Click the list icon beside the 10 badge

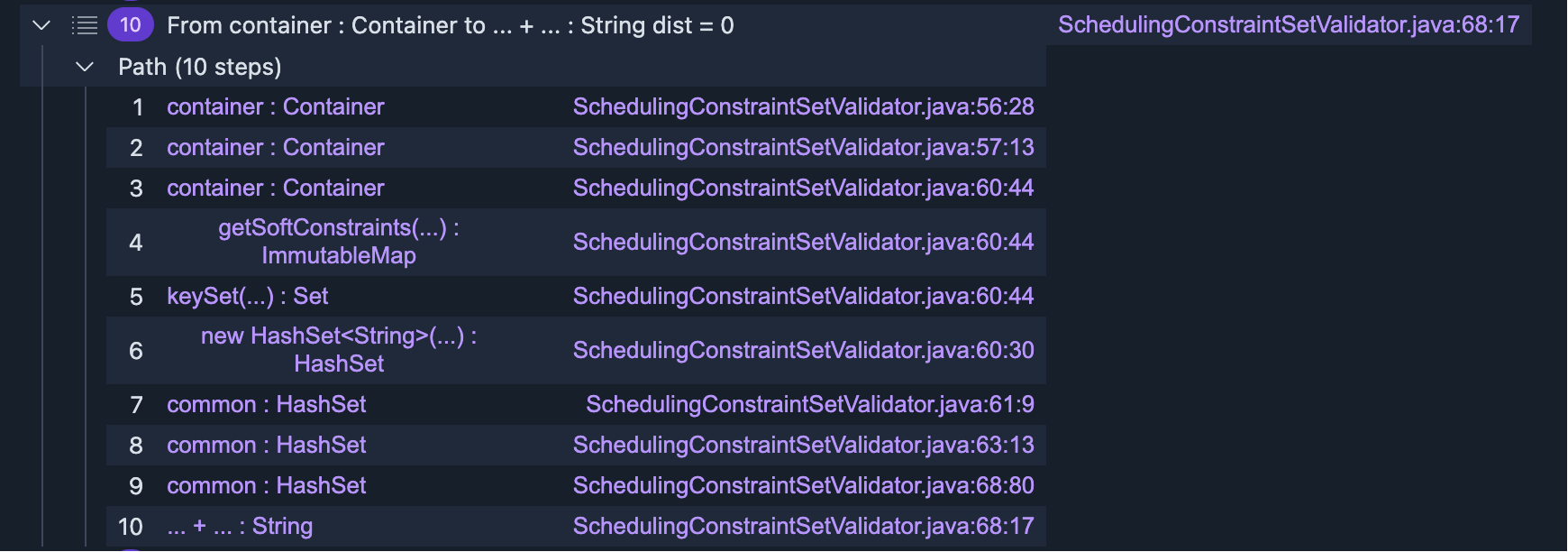coord(85,25)
